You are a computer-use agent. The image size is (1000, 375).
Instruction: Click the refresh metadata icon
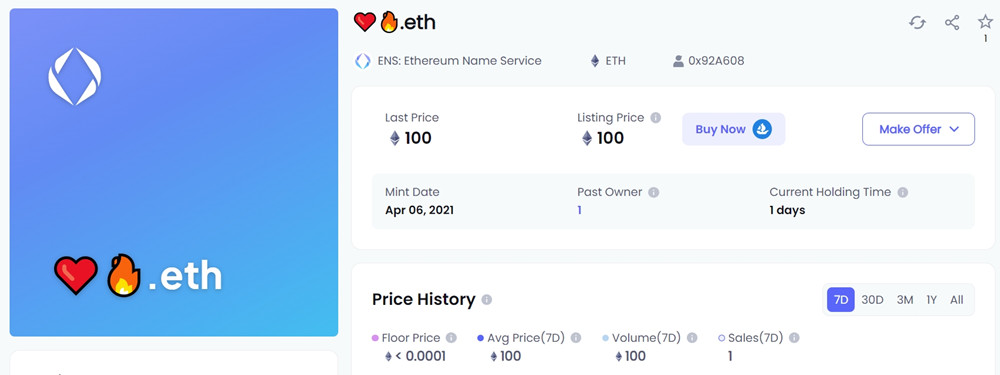coord(917,23)
